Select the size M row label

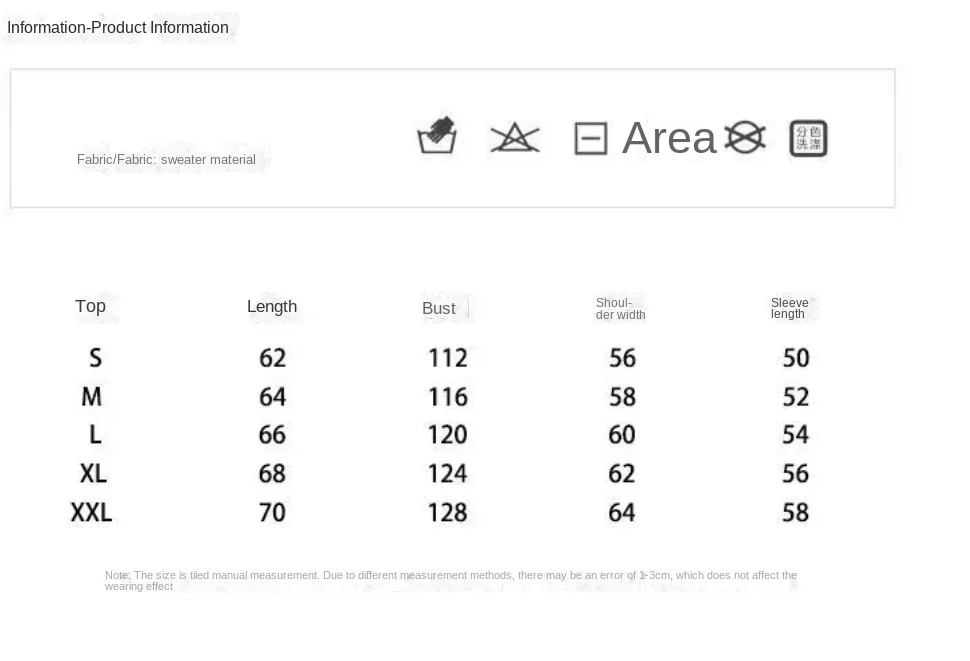(x=92, y=396)
